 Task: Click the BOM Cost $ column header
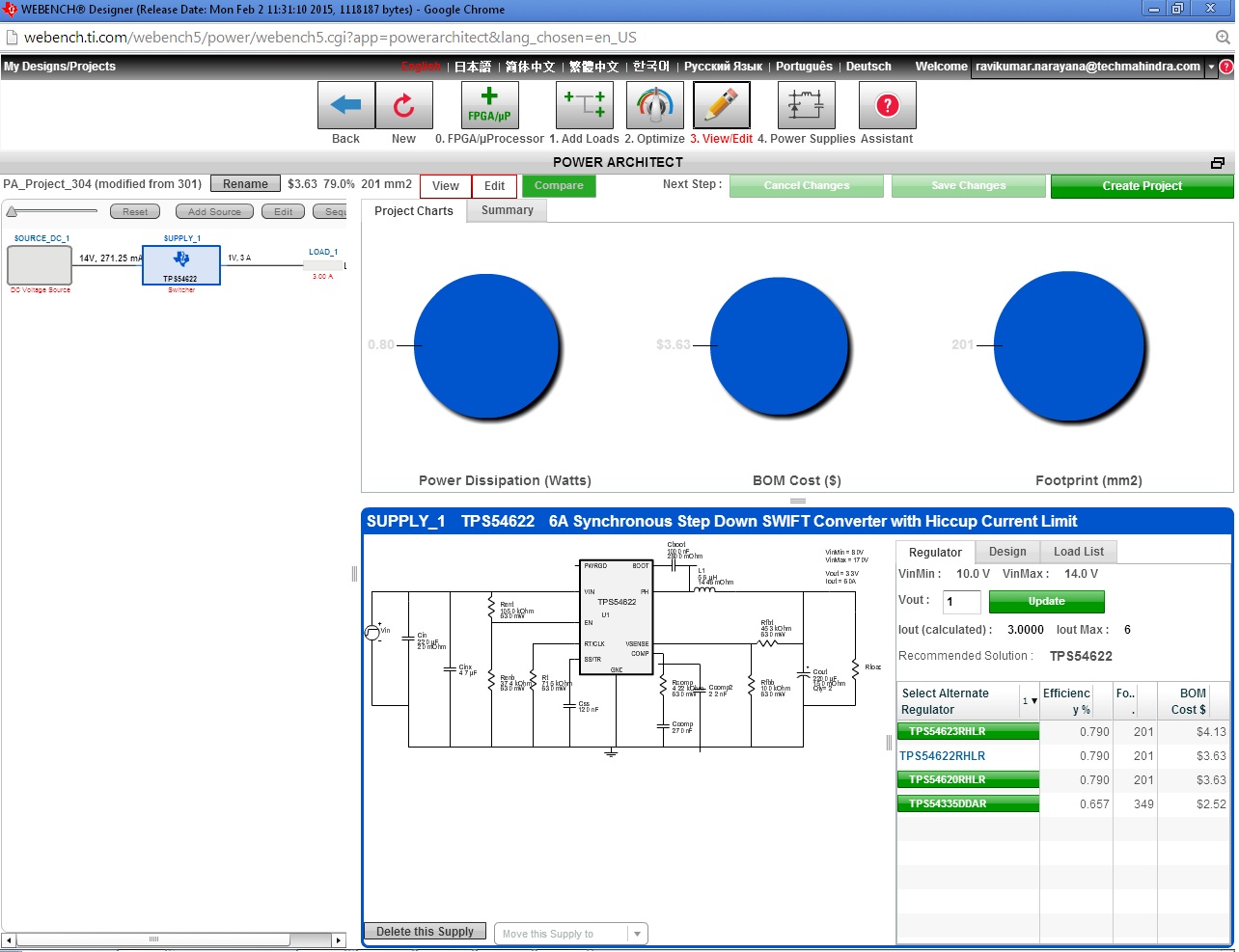tap(1193, 701)
